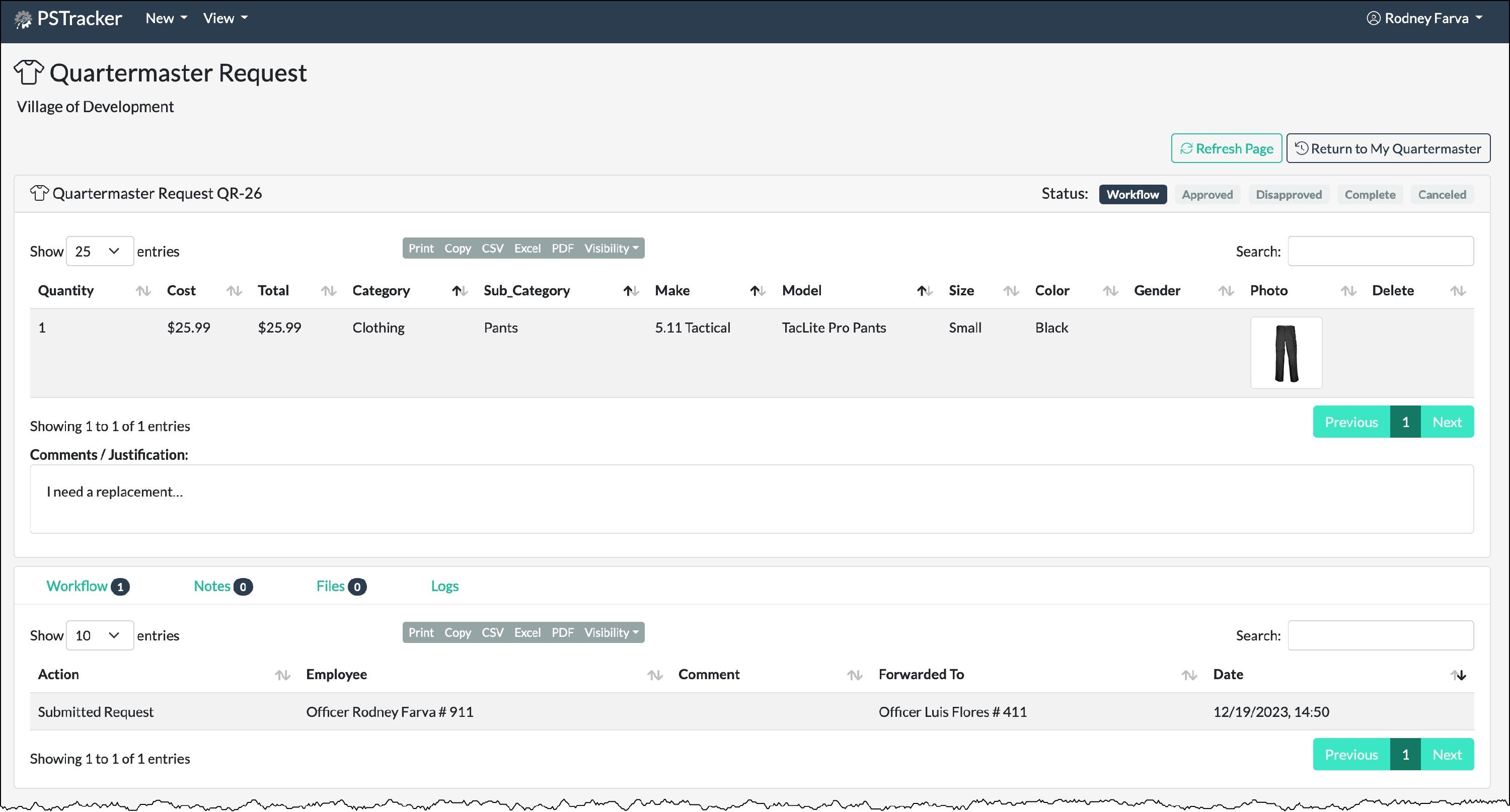Click the Quantity column sort arrows
The image size is (1510, 812).
[143, 291]
